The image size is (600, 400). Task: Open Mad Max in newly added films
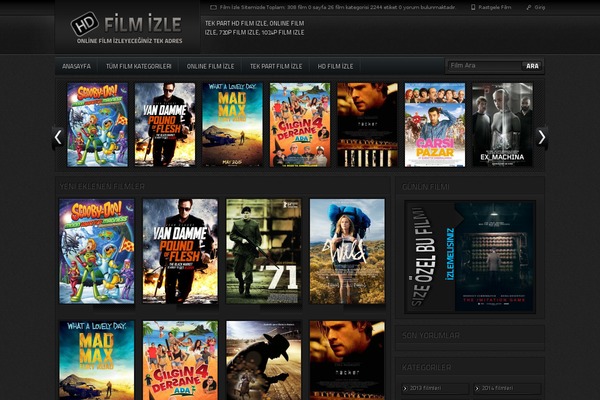pos(97,360)
